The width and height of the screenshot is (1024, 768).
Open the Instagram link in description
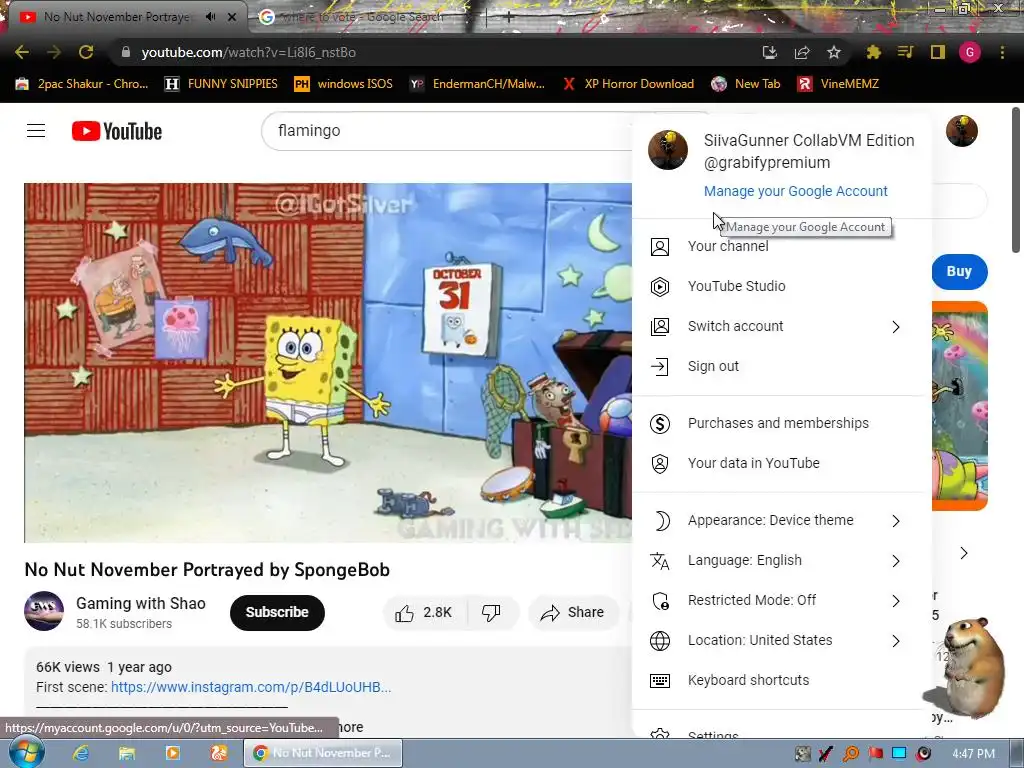click(x=251, y=687)
